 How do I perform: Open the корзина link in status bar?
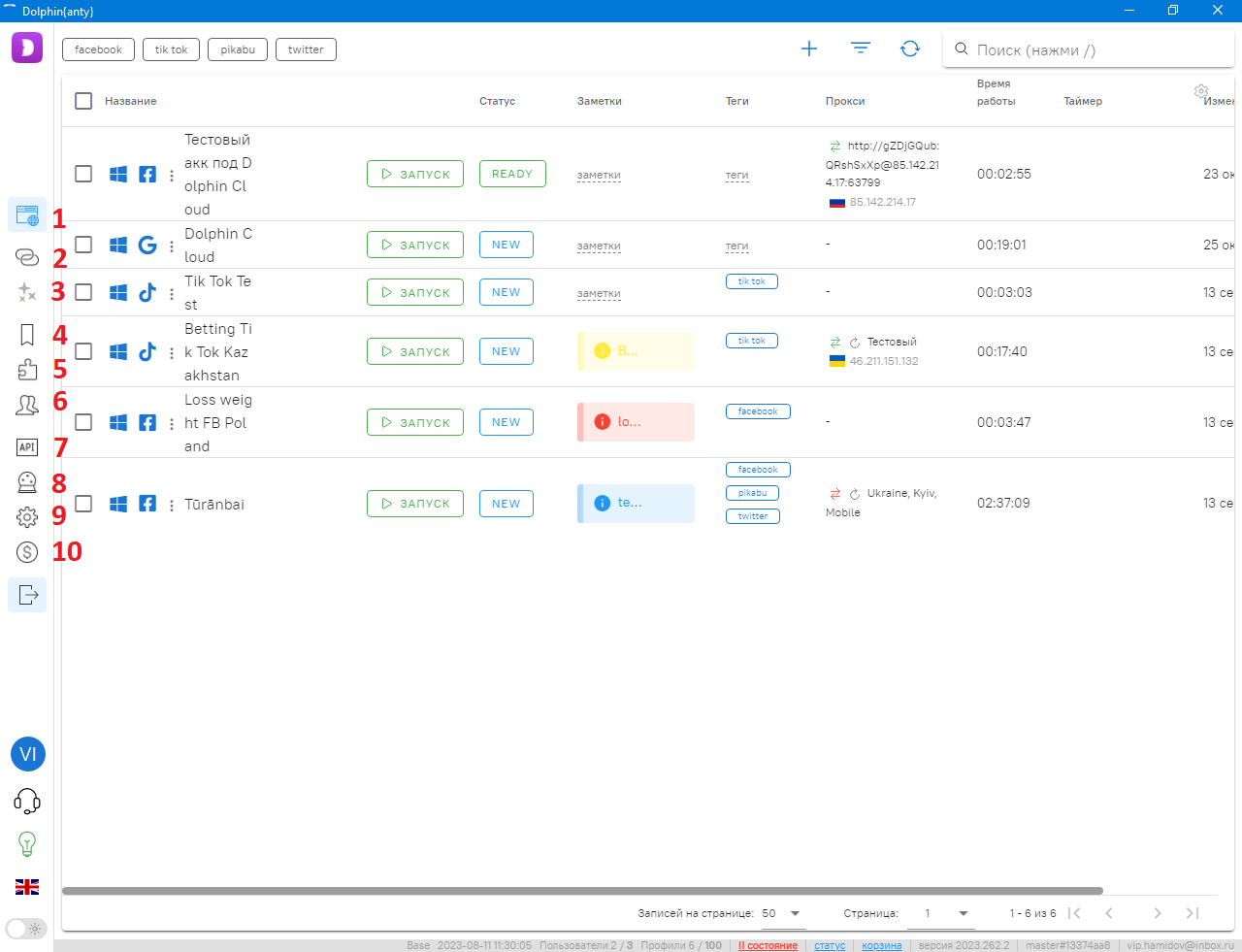click(881, 945)
